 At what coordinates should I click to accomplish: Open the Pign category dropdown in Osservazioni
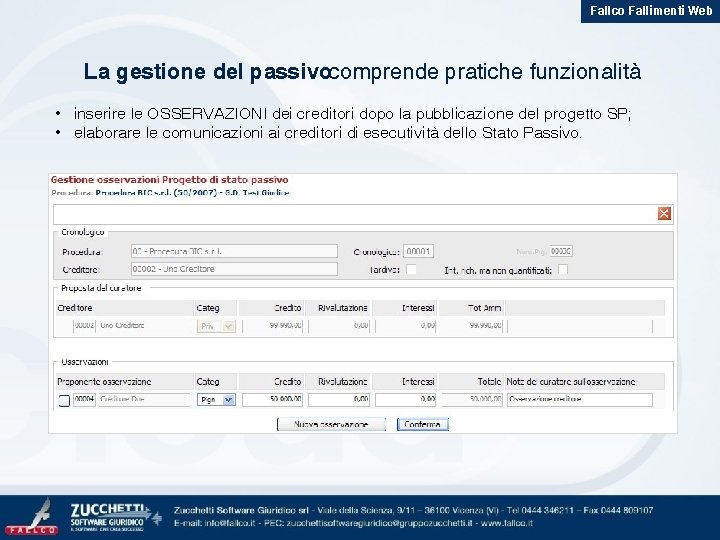point(216,399)
